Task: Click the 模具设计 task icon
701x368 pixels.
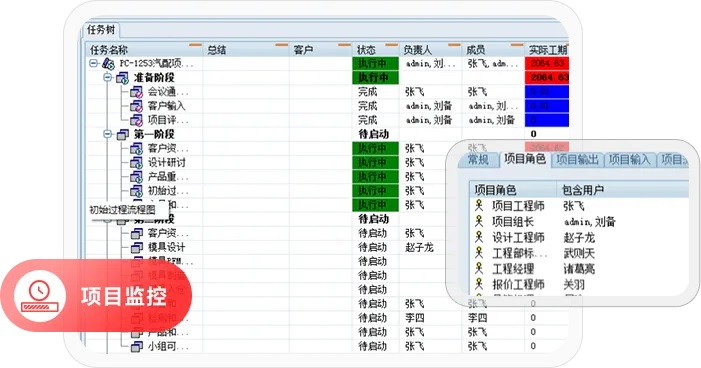Action: coord(137,247)
